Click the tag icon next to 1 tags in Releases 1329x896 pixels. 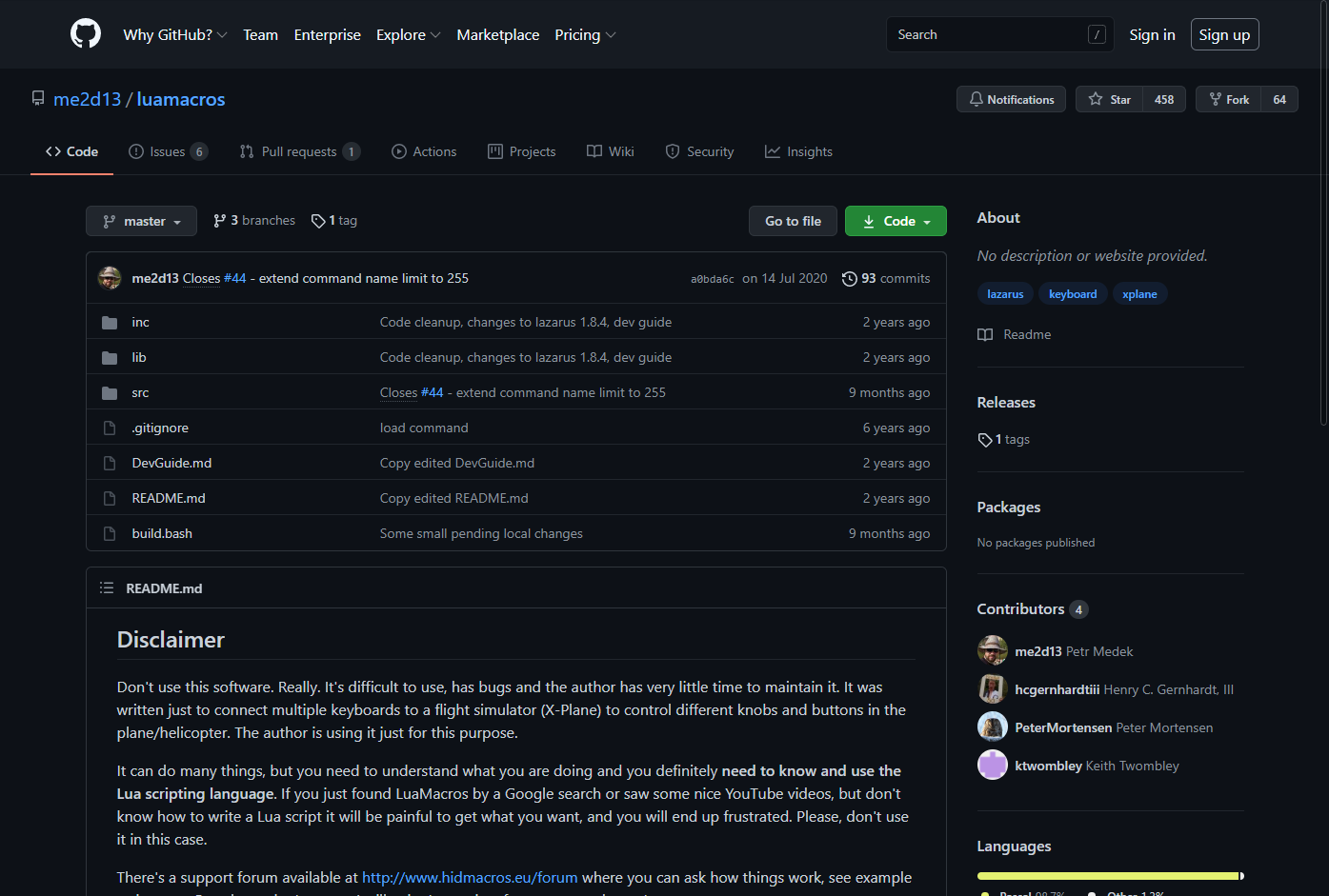coord(985,440)
